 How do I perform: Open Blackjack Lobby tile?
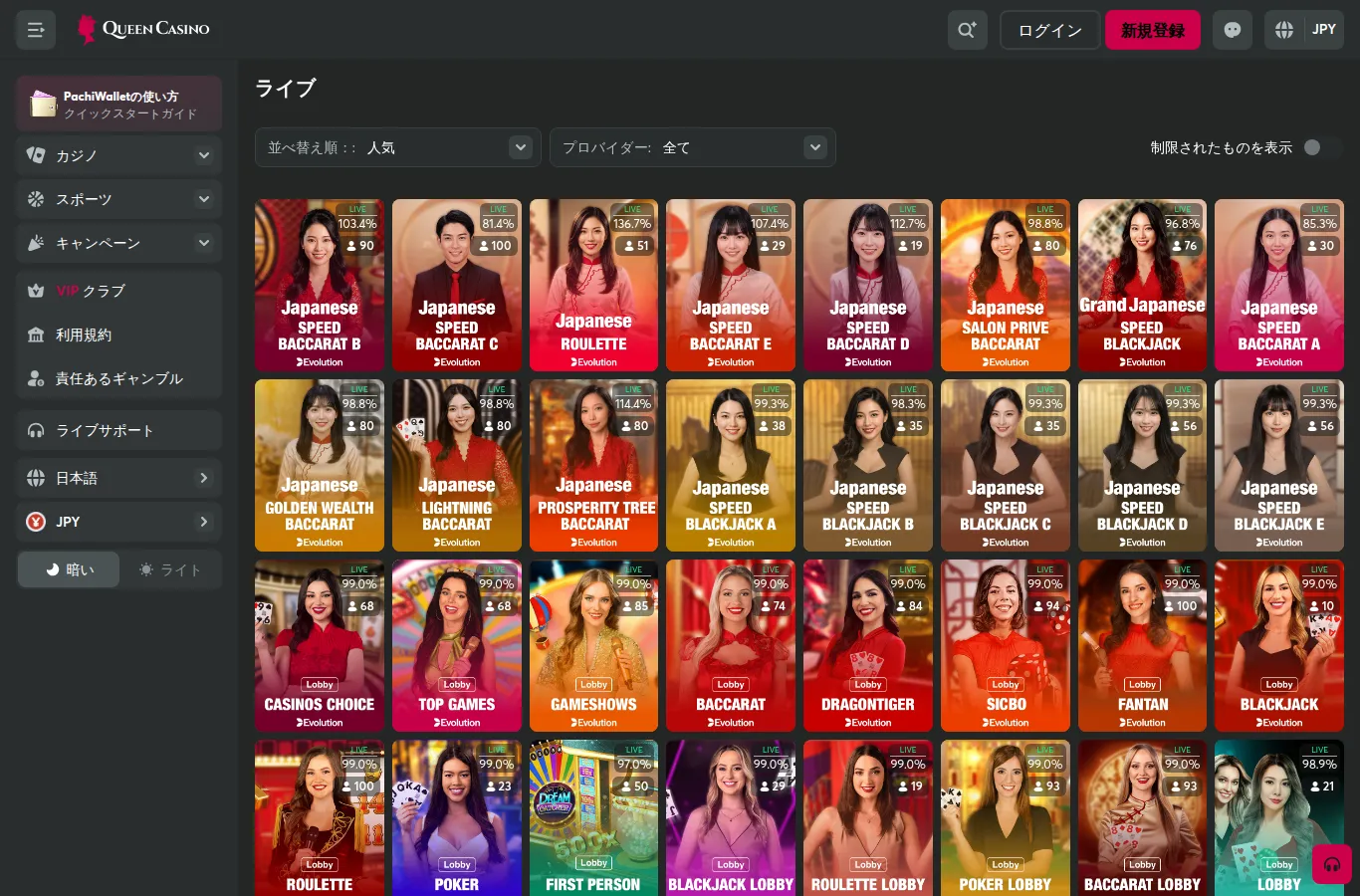tap(731, 817)
